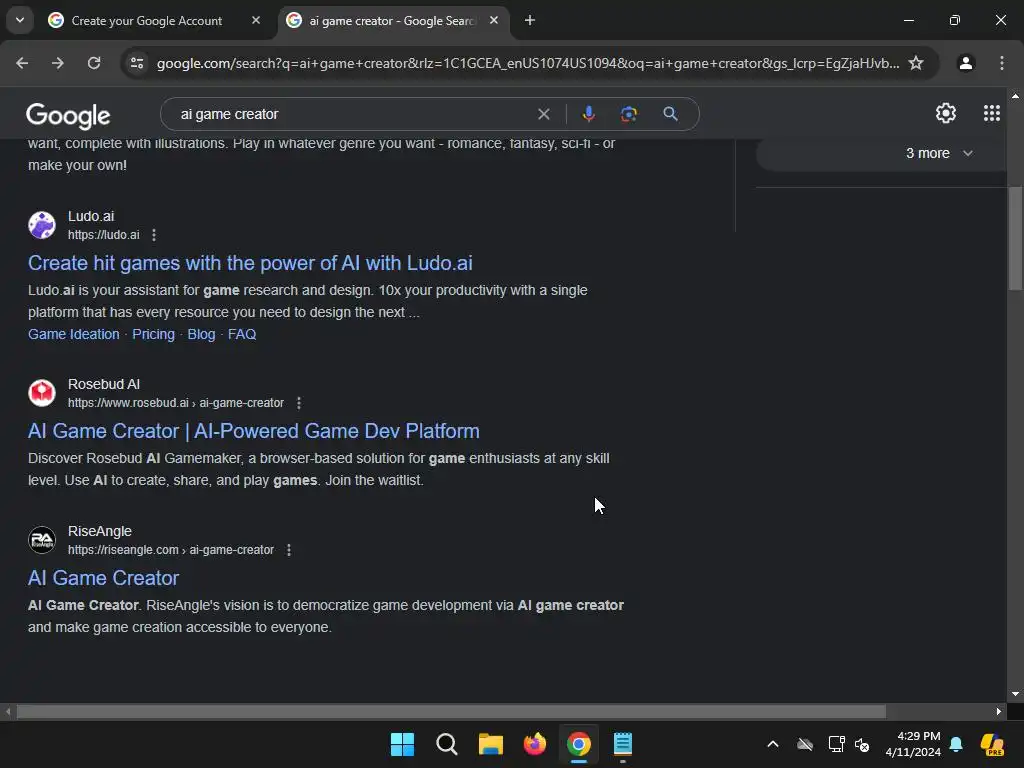Click the Ludo.ai site favicon
Viewport: 1024px width, 768px height.
point(42,225)
